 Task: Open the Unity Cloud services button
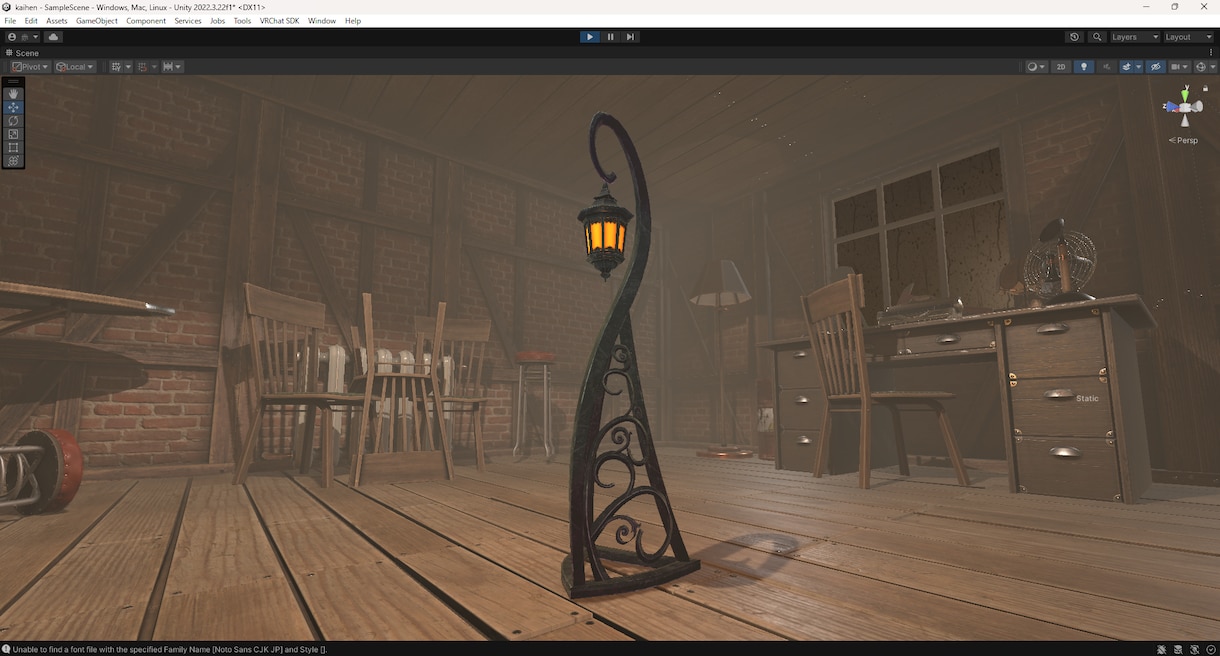[x=53, y=37]
